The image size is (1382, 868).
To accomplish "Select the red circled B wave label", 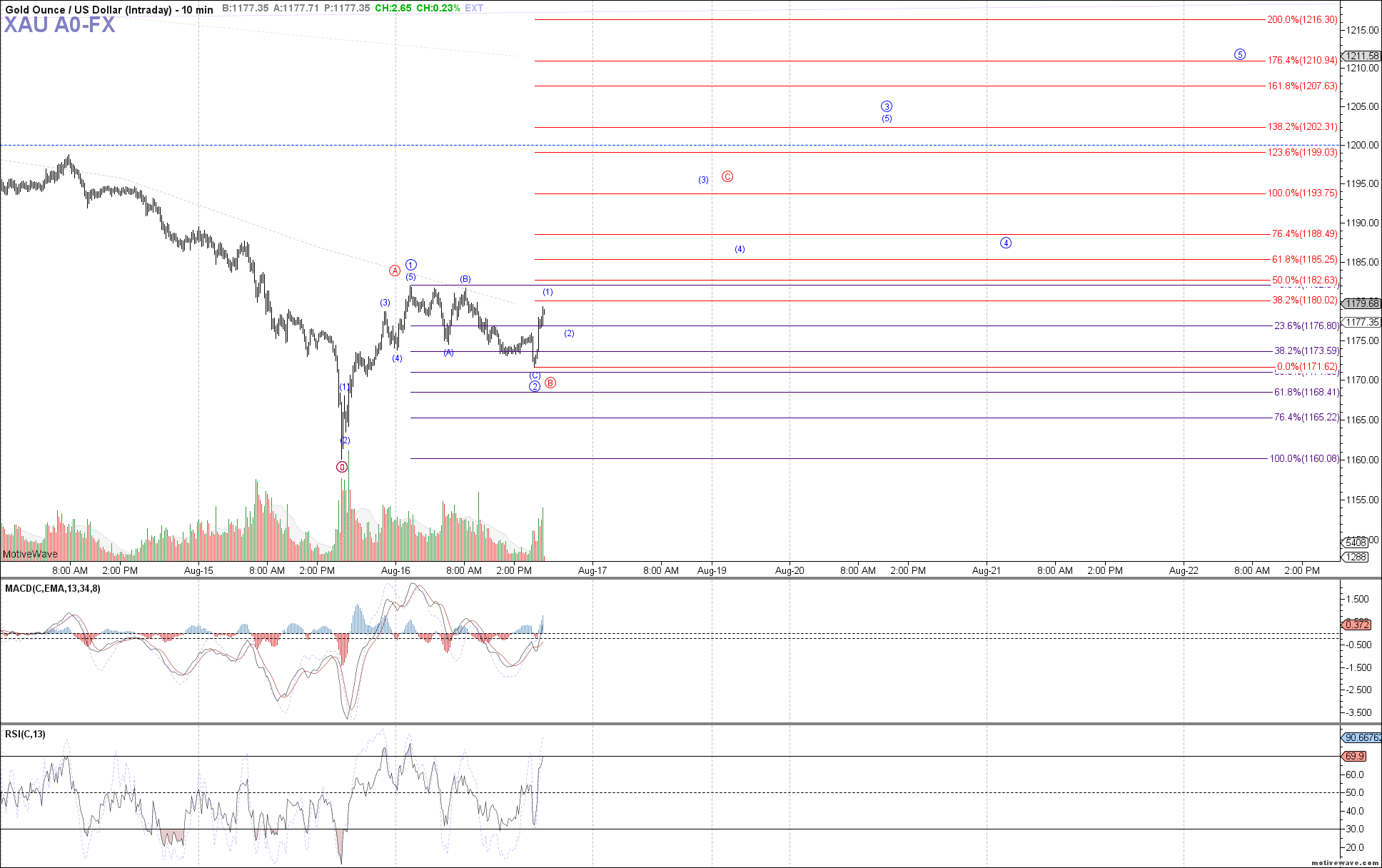I will (x=550, y=383).
